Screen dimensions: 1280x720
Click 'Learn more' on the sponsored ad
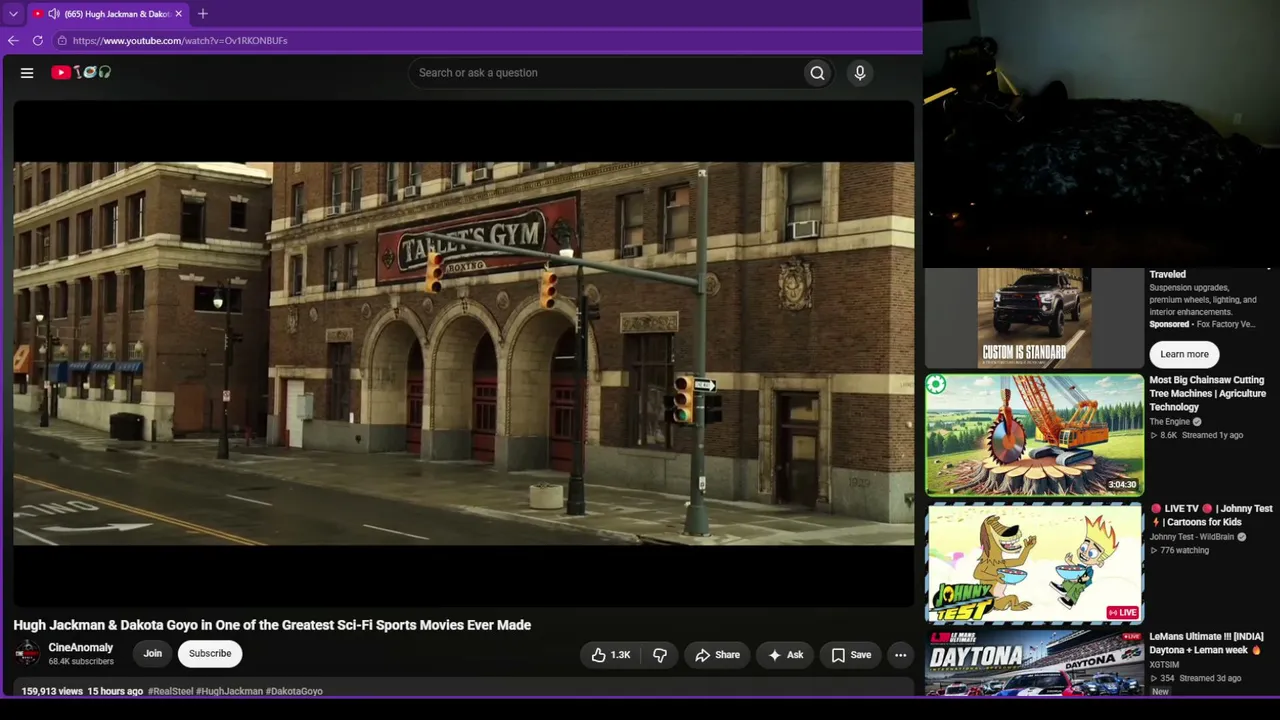coord(1184,354)
